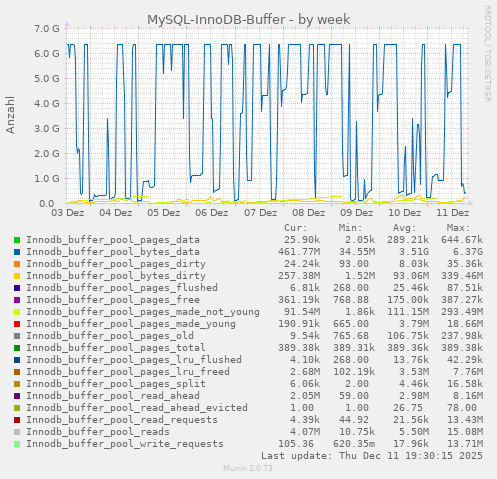
Task: Click the orange Innodb_buffer_pool_pages_dirty legend swatch
Action: [x=17, y=264]
